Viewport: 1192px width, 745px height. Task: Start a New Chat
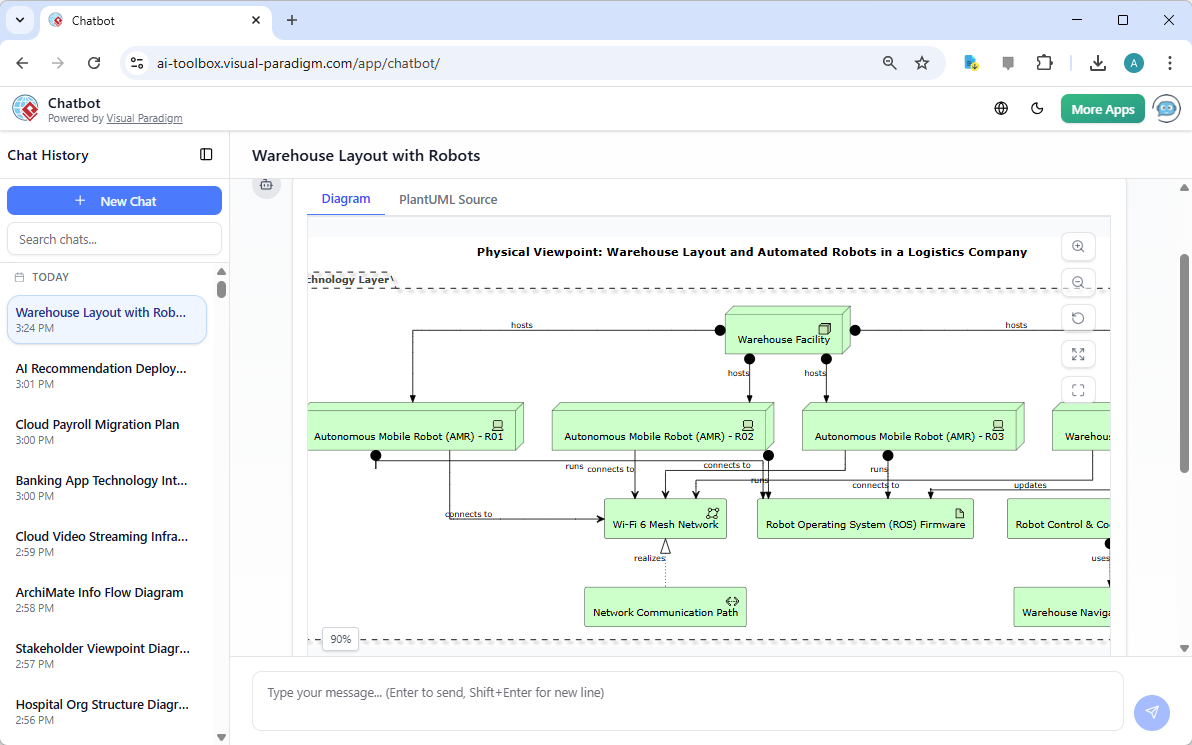[114, 200]
